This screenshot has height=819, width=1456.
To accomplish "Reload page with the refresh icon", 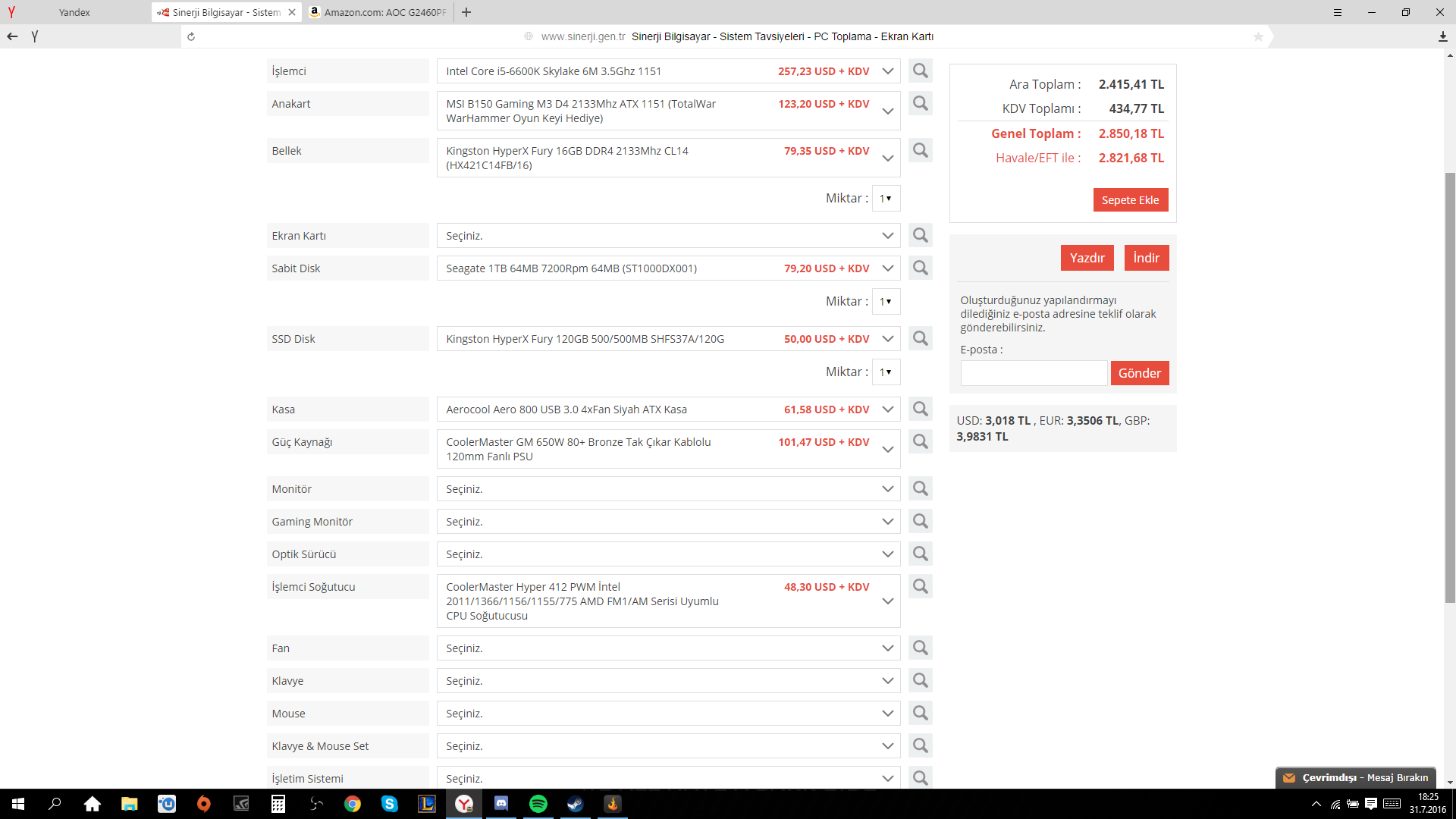I will coord(191,36).
